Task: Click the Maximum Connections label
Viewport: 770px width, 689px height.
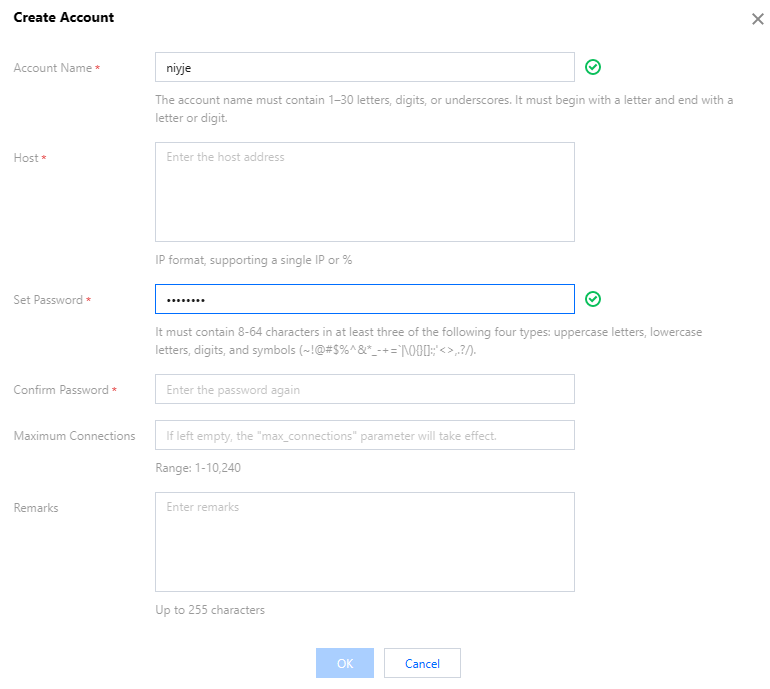Action: (74, 436)
